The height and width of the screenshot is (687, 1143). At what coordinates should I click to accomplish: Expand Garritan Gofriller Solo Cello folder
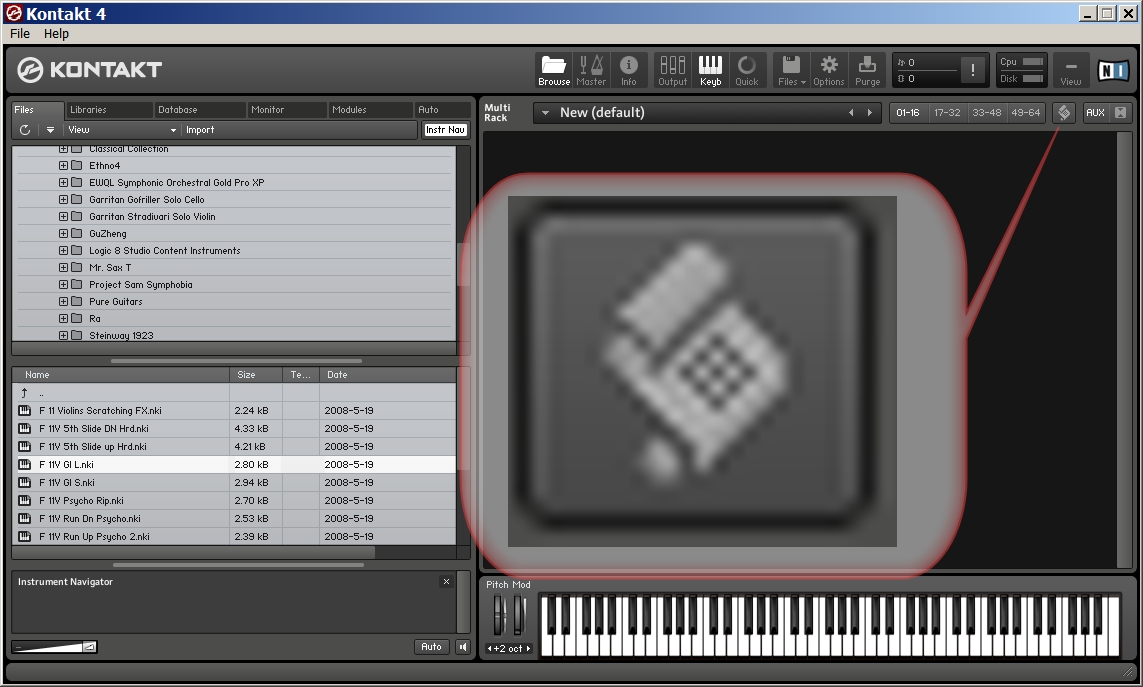[x=63, y=199]
